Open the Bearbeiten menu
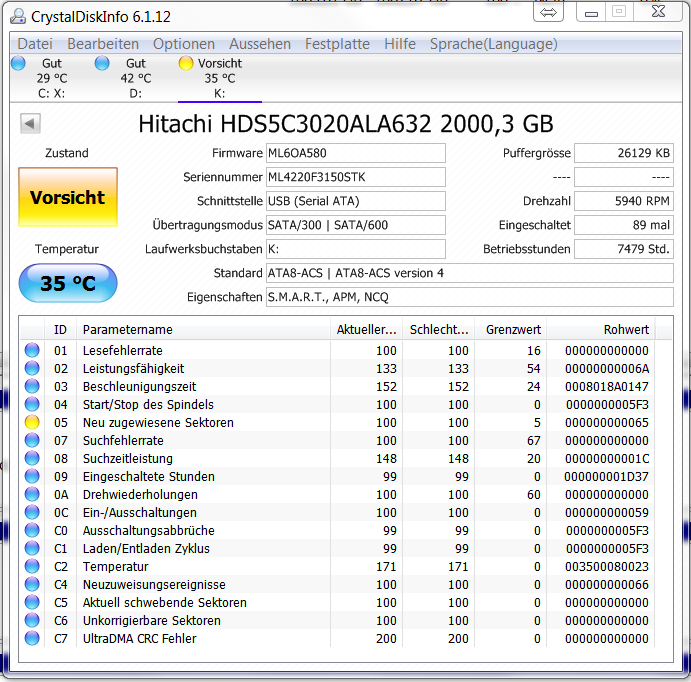The width and height of the screenshot is (691, 682). click(x=103, y=44)
